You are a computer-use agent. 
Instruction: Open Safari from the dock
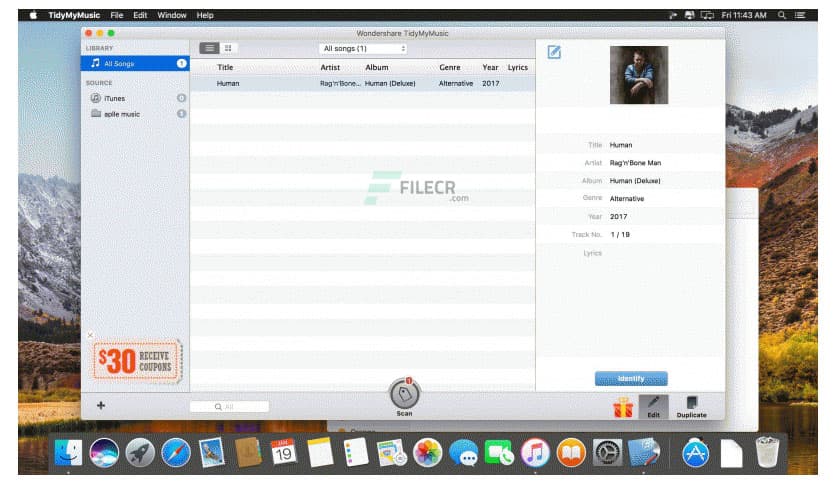click(176, 453)
